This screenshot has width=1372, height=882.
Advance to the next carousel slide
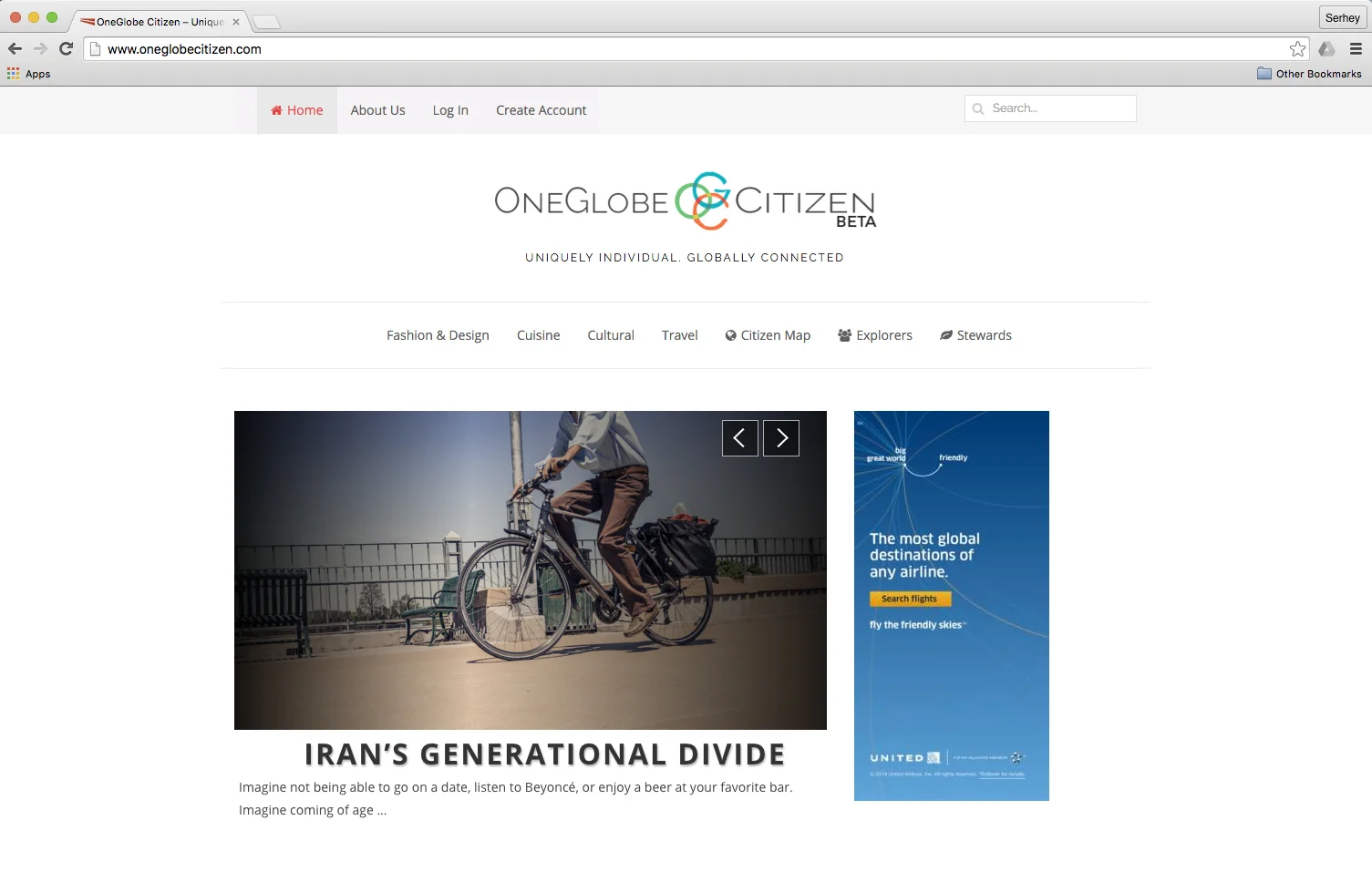click(x=781, y=438)
